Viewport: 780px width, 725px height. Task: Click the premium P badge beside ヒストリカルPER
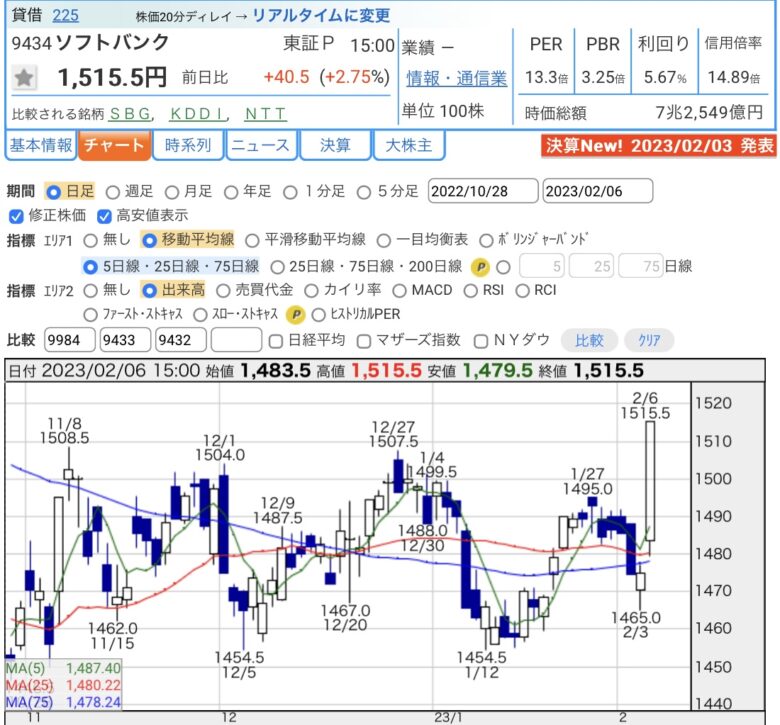pyautogui.click(x=295, y=314)
